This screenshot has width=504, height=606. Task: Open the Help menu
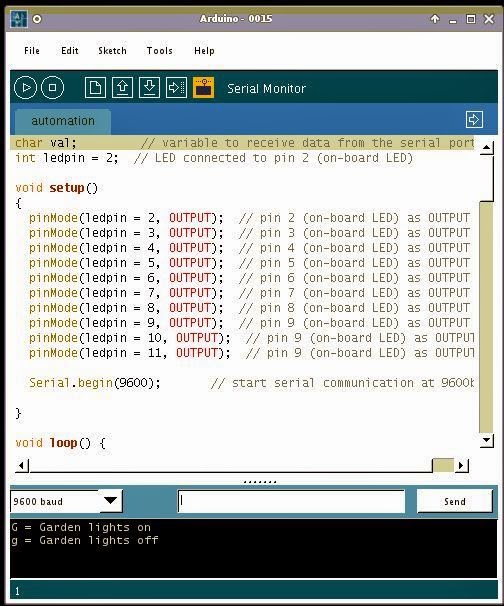point(204,51)
